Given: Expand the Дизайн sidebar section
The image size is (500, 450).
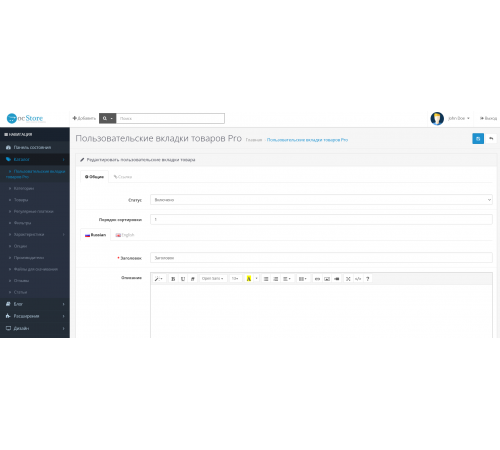Looking at the screenshot, I should [x=35, y=328].
